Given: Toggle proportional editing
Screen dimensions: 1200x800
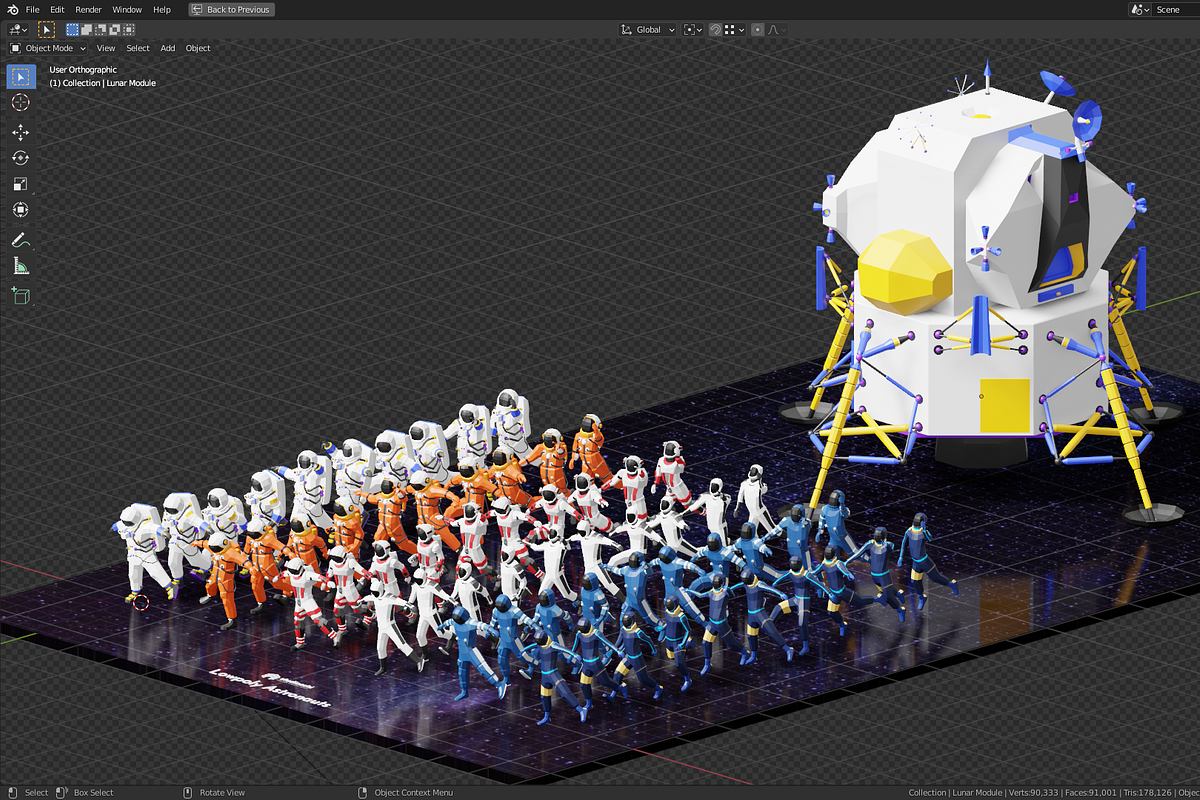Looking at the screenshot, I should pos(758,30).
